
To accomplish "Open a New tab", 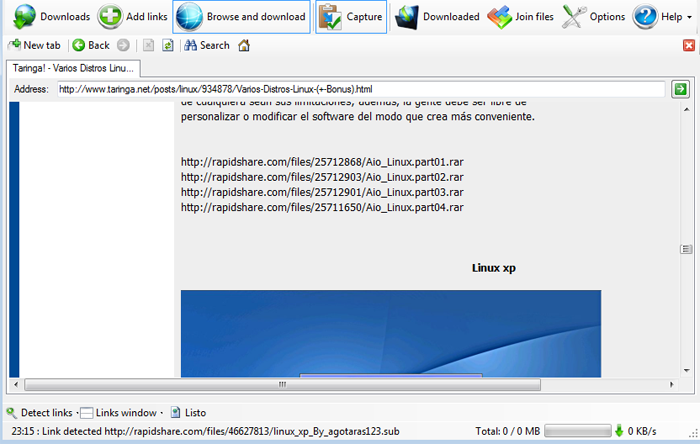I will pos(34,45).
